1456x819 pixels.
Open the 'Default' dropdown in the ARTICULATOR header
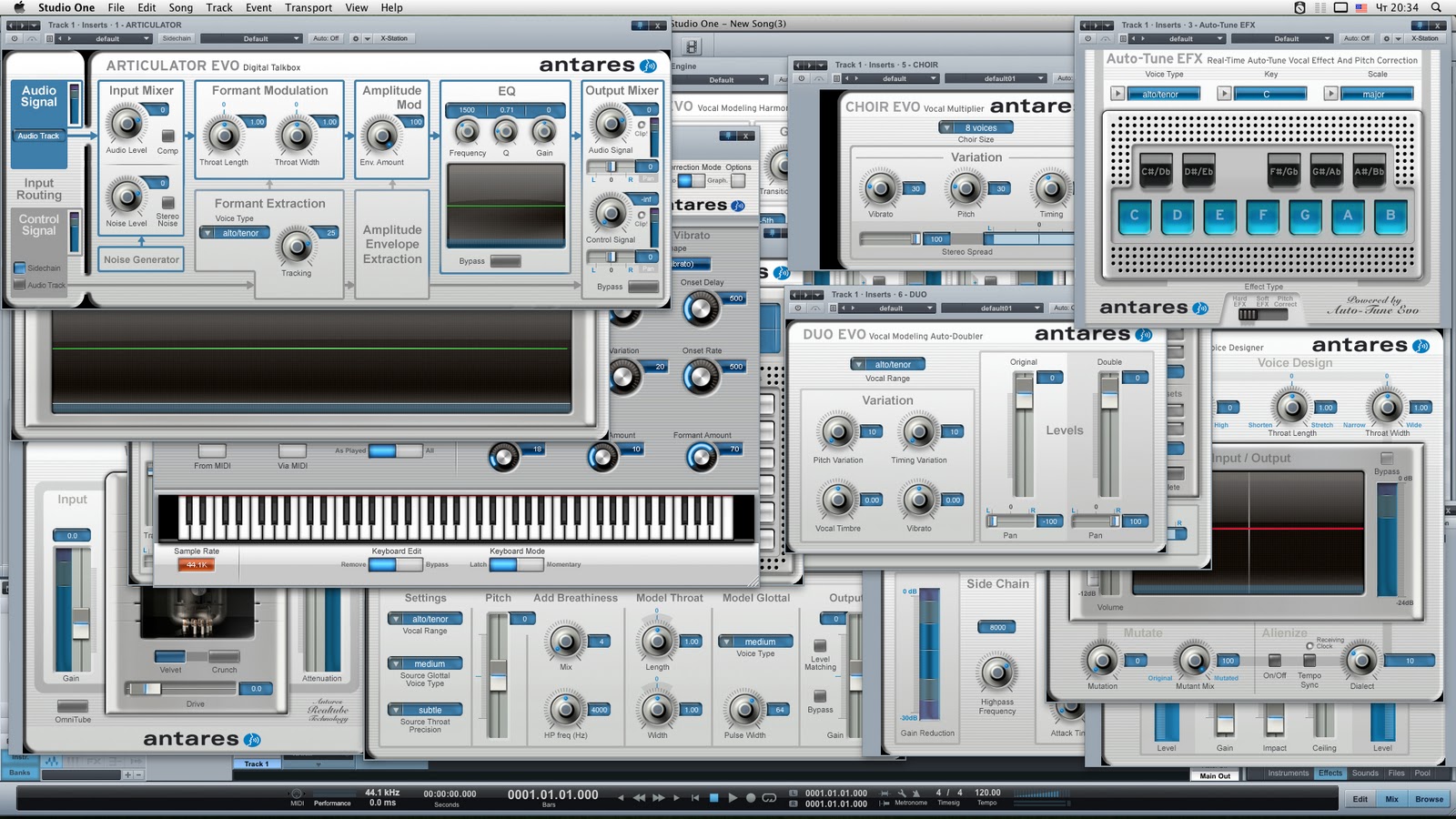point(250,38)
